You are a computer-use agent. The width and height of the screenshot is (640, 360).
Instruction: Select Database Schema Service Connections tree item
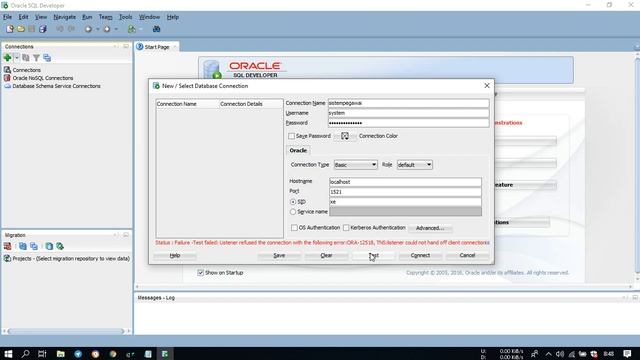point(56,86)
